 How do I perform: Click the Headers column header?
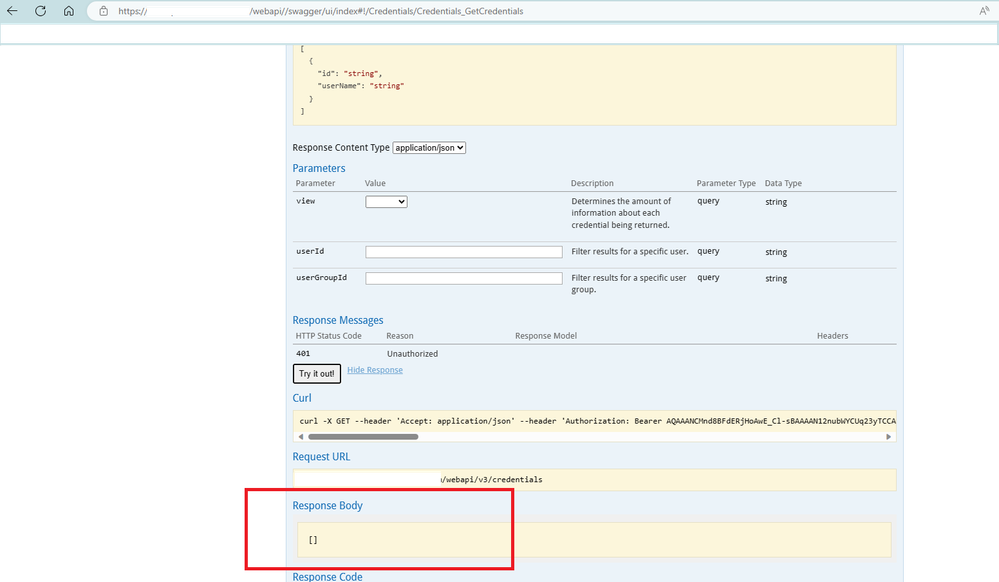(832, 336)
